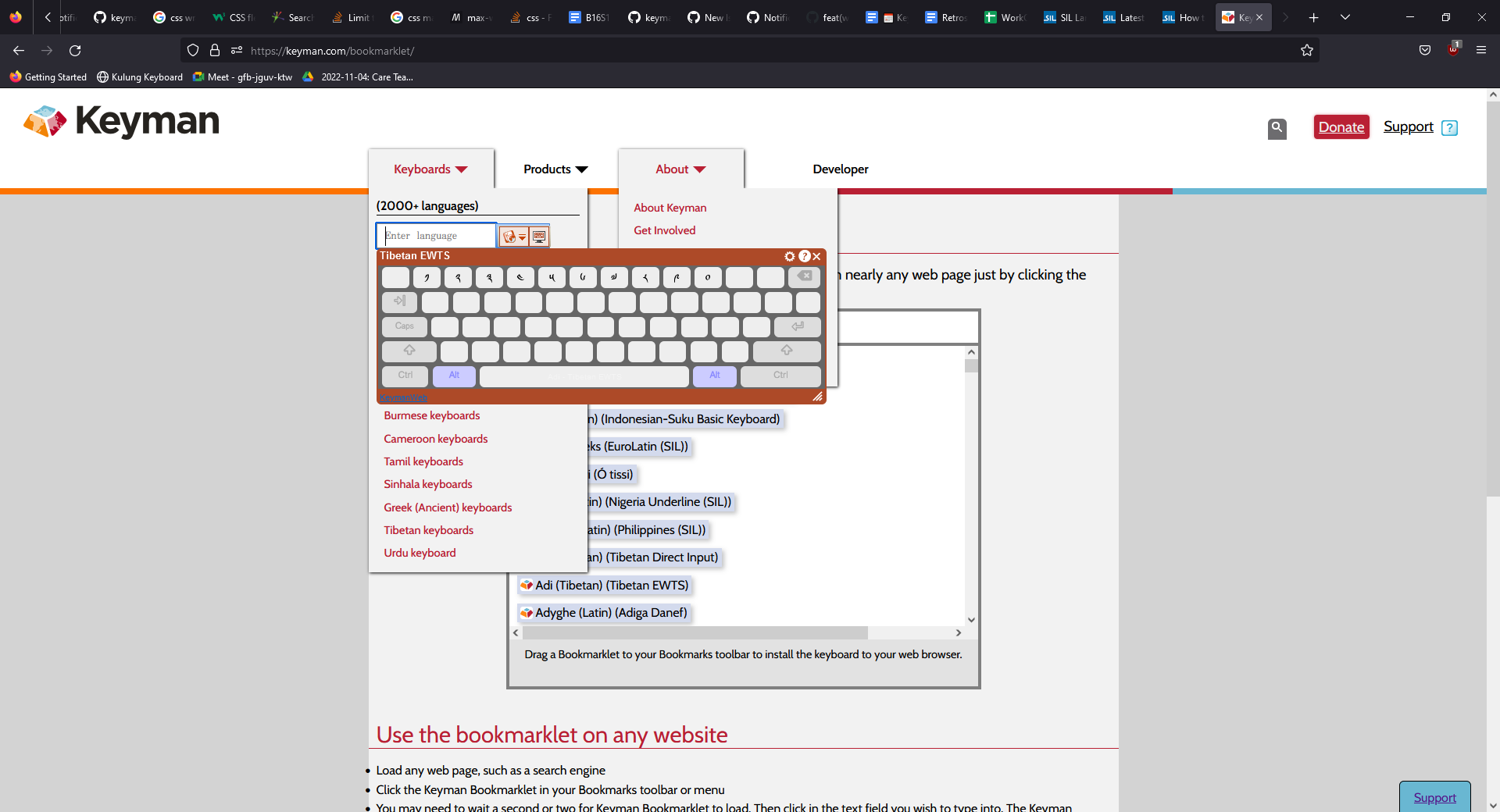
Task: Close the active Keyman browser tab
Action: [1259, 17]
